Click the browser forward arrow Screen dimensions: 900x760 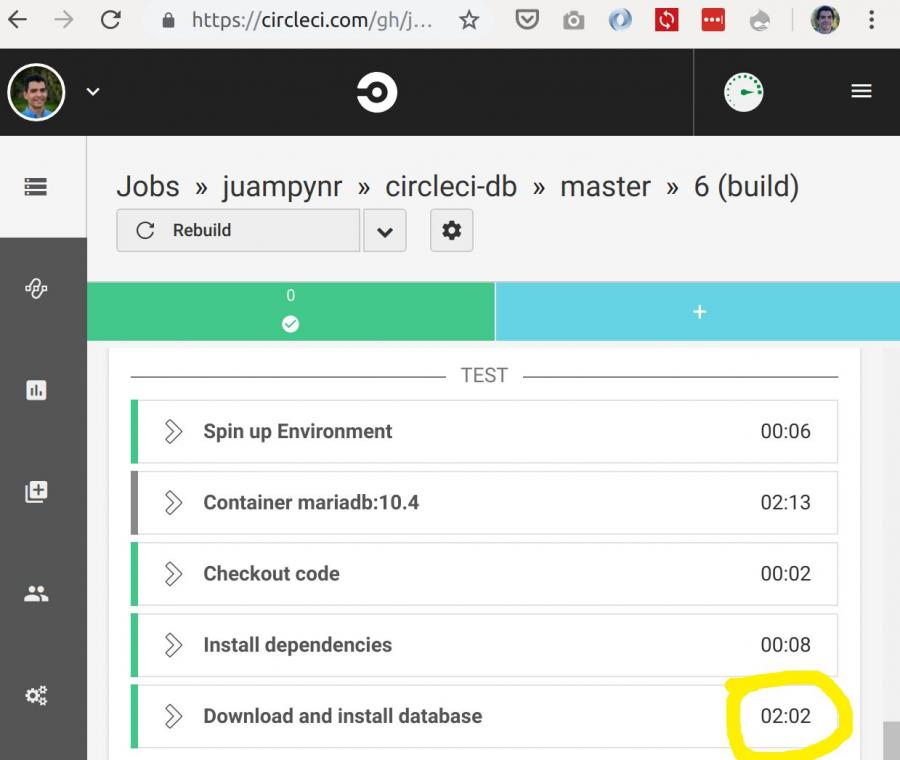(x=64, y=20)
